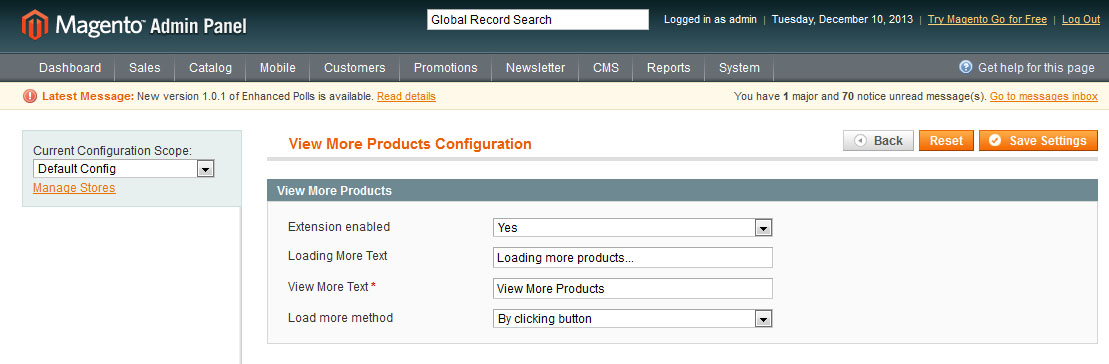The height and width of the screenshot is (364, 1109).
Task: Click the 'Extension enabled' label
Action: pos(339,227)
